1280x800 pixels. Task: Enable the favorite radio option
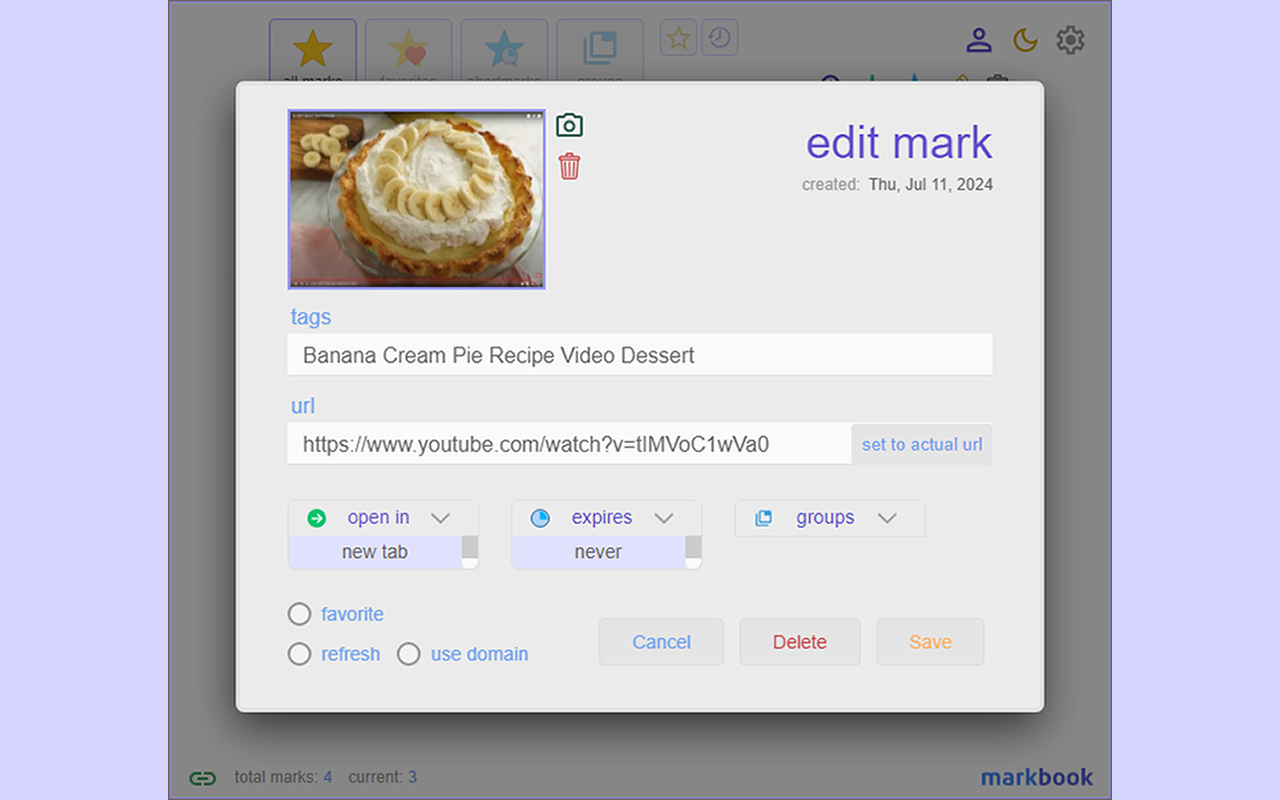click(299, 614)
